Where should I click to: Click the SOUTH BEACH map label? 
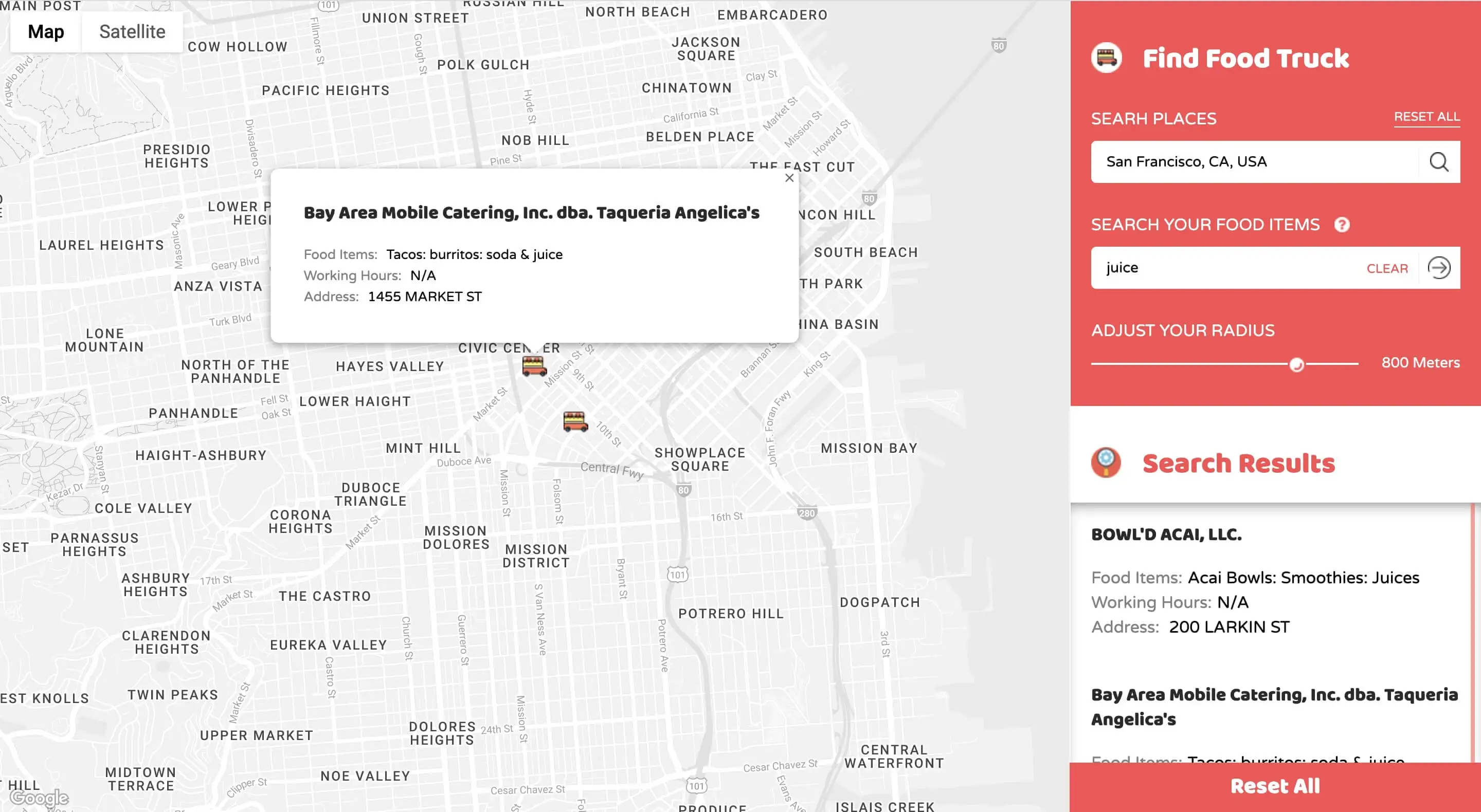point(865,252)
